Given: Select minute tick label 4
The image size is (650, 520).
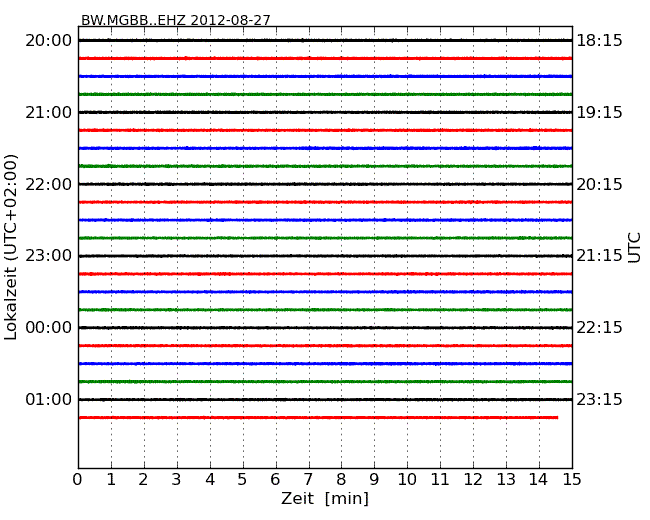Looking at the screenshot, I should (x=210, y=479).
